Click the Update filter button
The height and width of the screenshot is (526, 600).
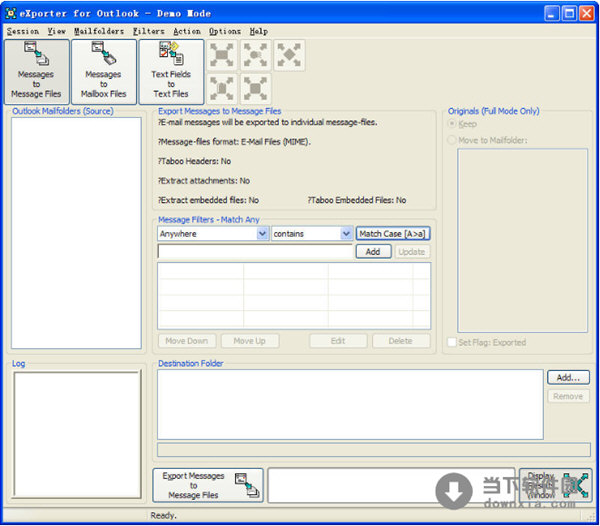pos(412,251)
